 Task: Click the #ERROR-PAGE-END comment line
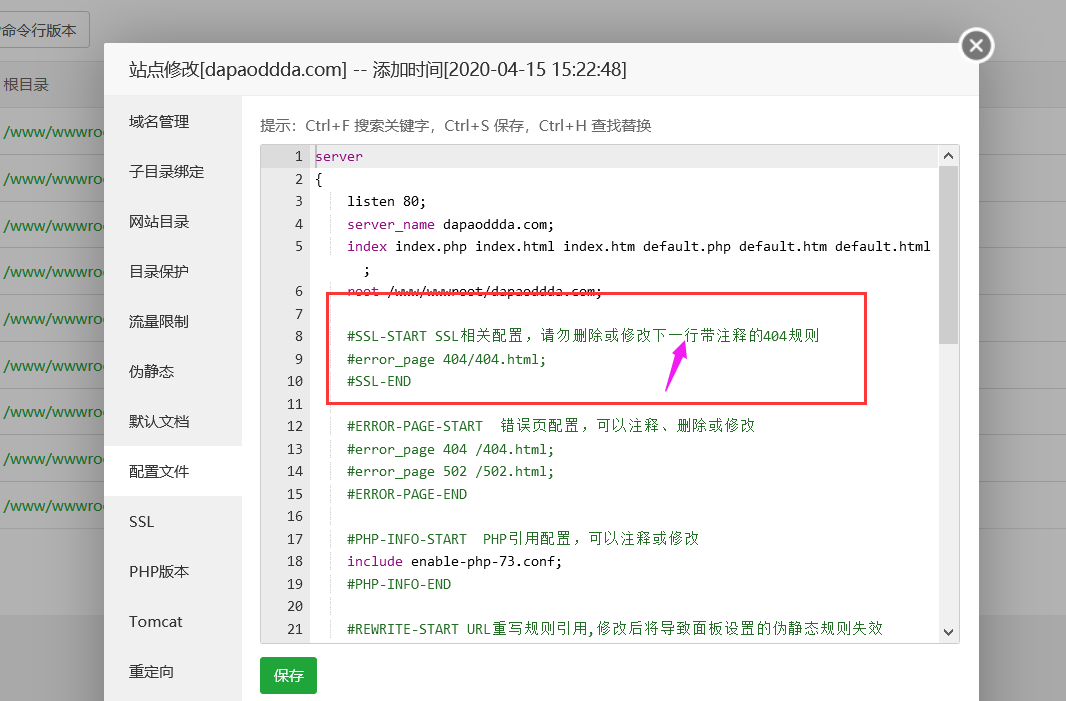click(x=407, y=494)
